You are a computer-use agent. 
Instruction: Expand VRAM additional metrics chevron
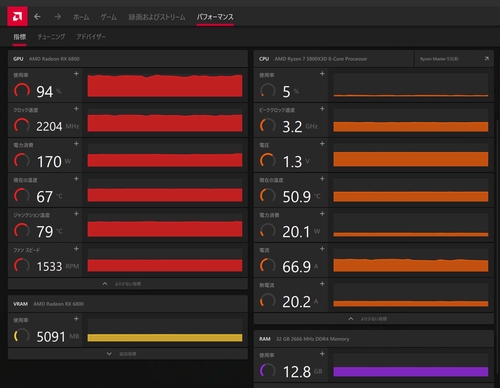pyautogui.click(x=109, y=354)
